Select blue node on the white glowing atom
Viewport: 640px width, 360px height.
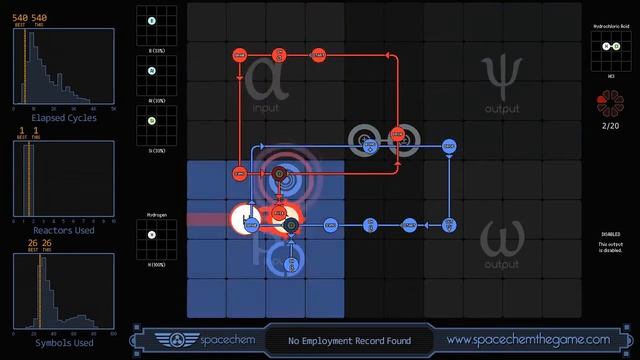[251, 225]
